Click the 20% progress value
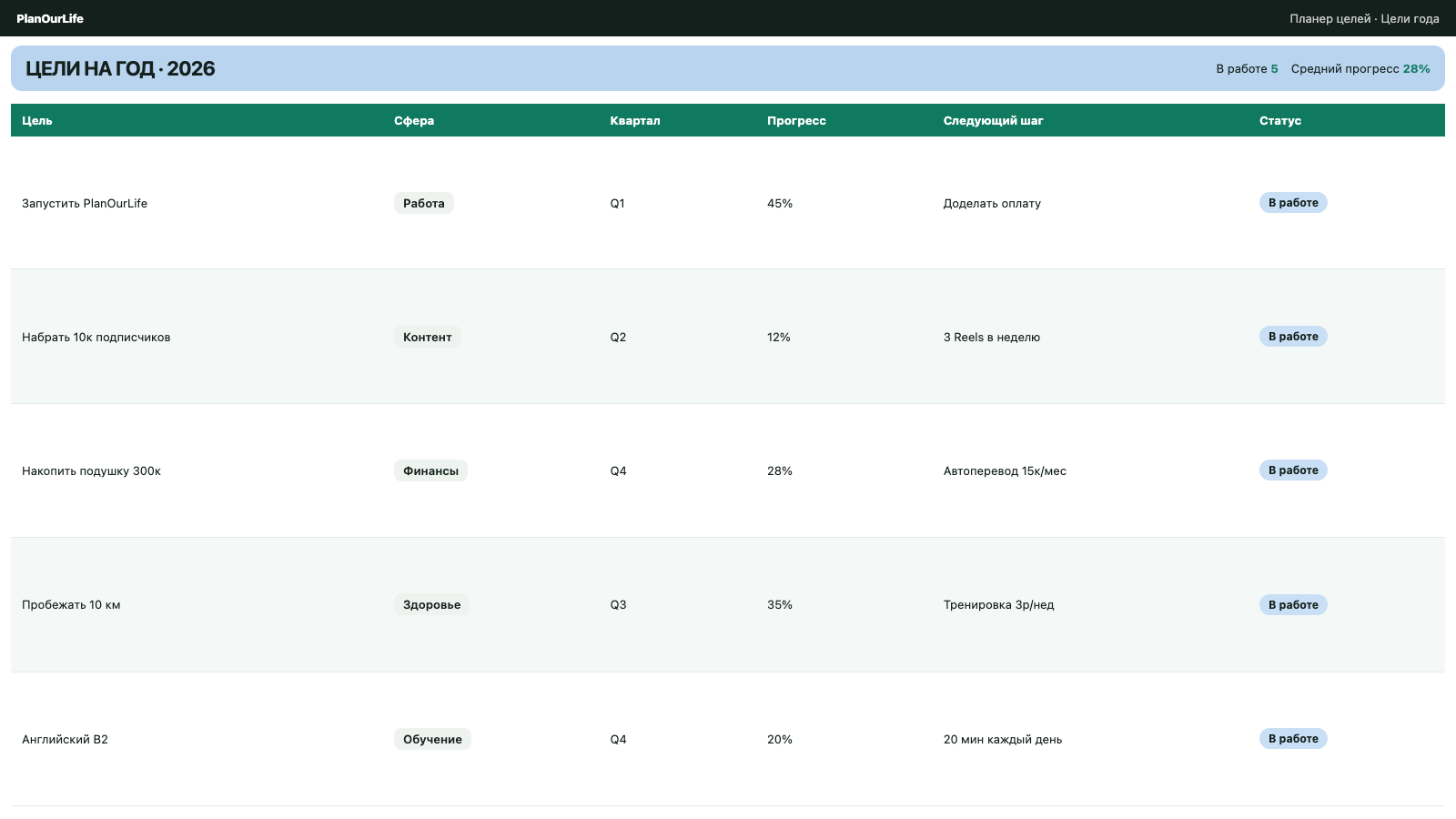 780,739
